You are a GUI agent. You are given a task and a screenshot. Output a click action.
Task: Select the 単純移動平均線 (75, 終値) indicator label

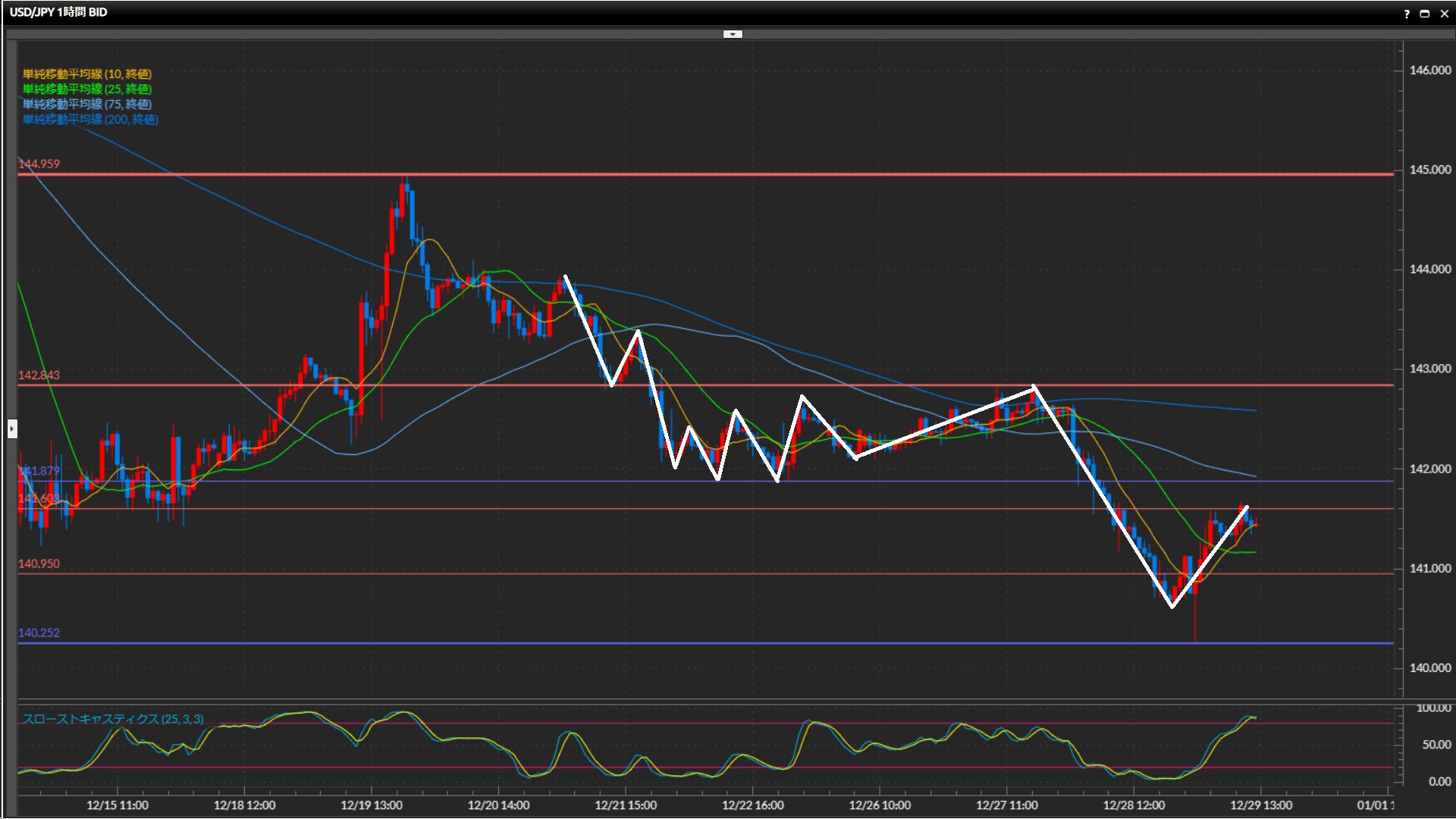(87, 104)
